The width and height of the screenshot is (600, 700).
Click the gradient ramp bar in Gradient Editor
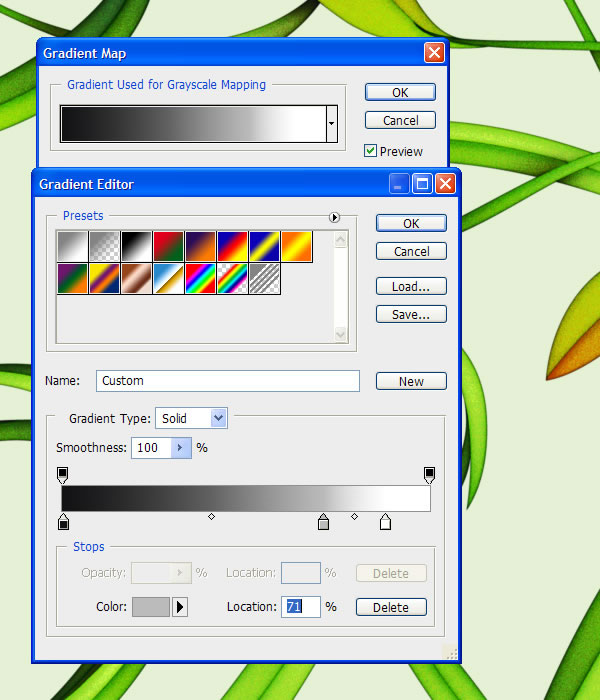click(246, 498)
